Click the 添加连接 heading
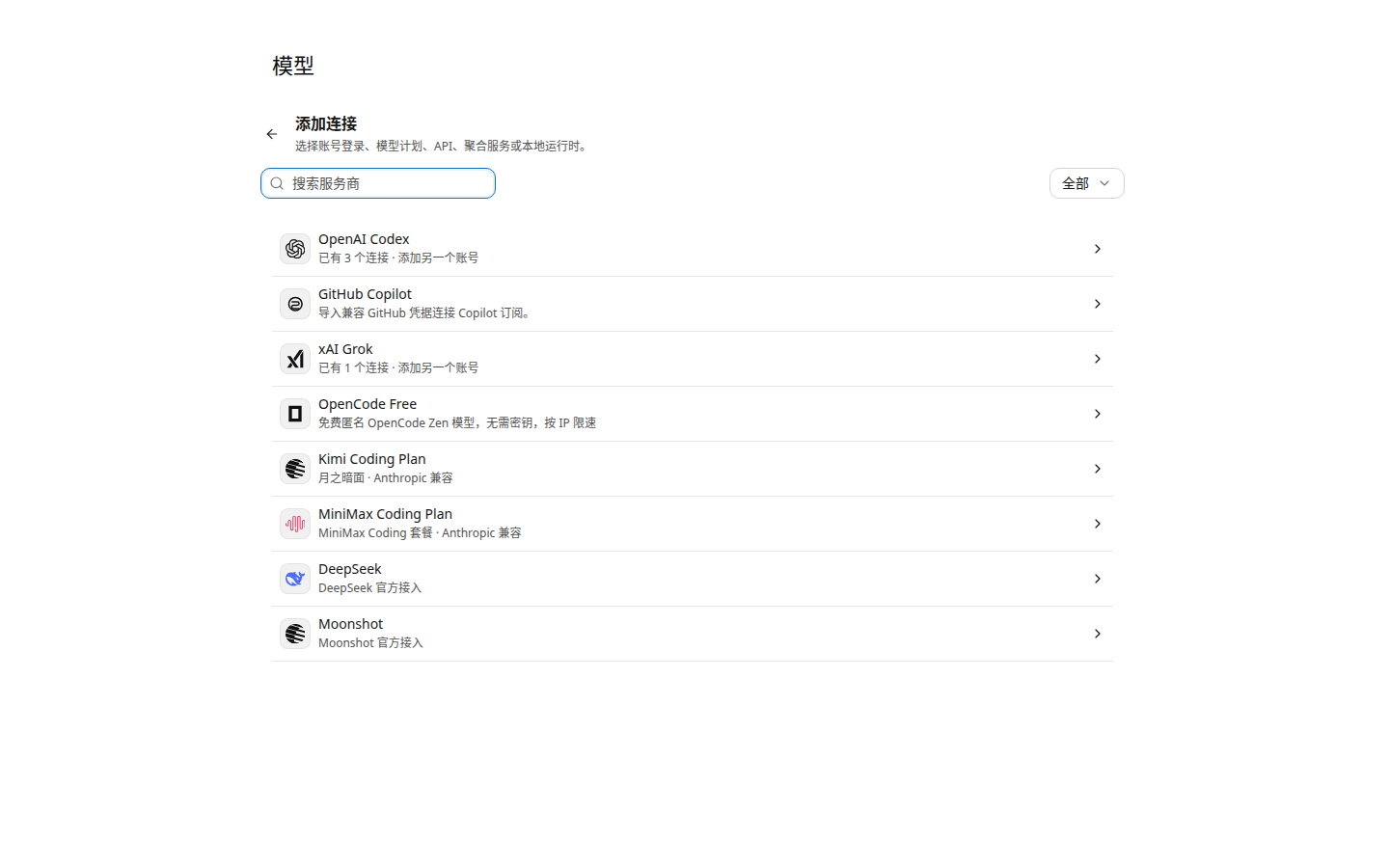Viewport: 1389px width, 868px height. click(326, 123)
